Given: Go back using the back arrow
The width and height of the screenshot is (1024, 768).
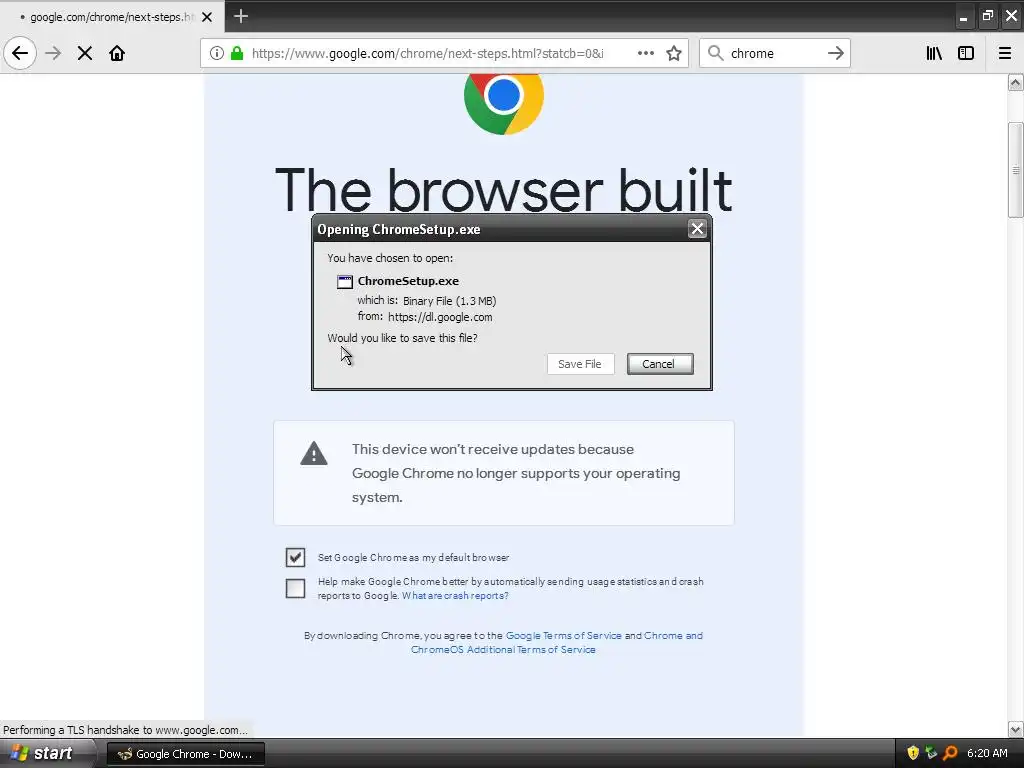Looking at the screenshot, I should [20, 53].
